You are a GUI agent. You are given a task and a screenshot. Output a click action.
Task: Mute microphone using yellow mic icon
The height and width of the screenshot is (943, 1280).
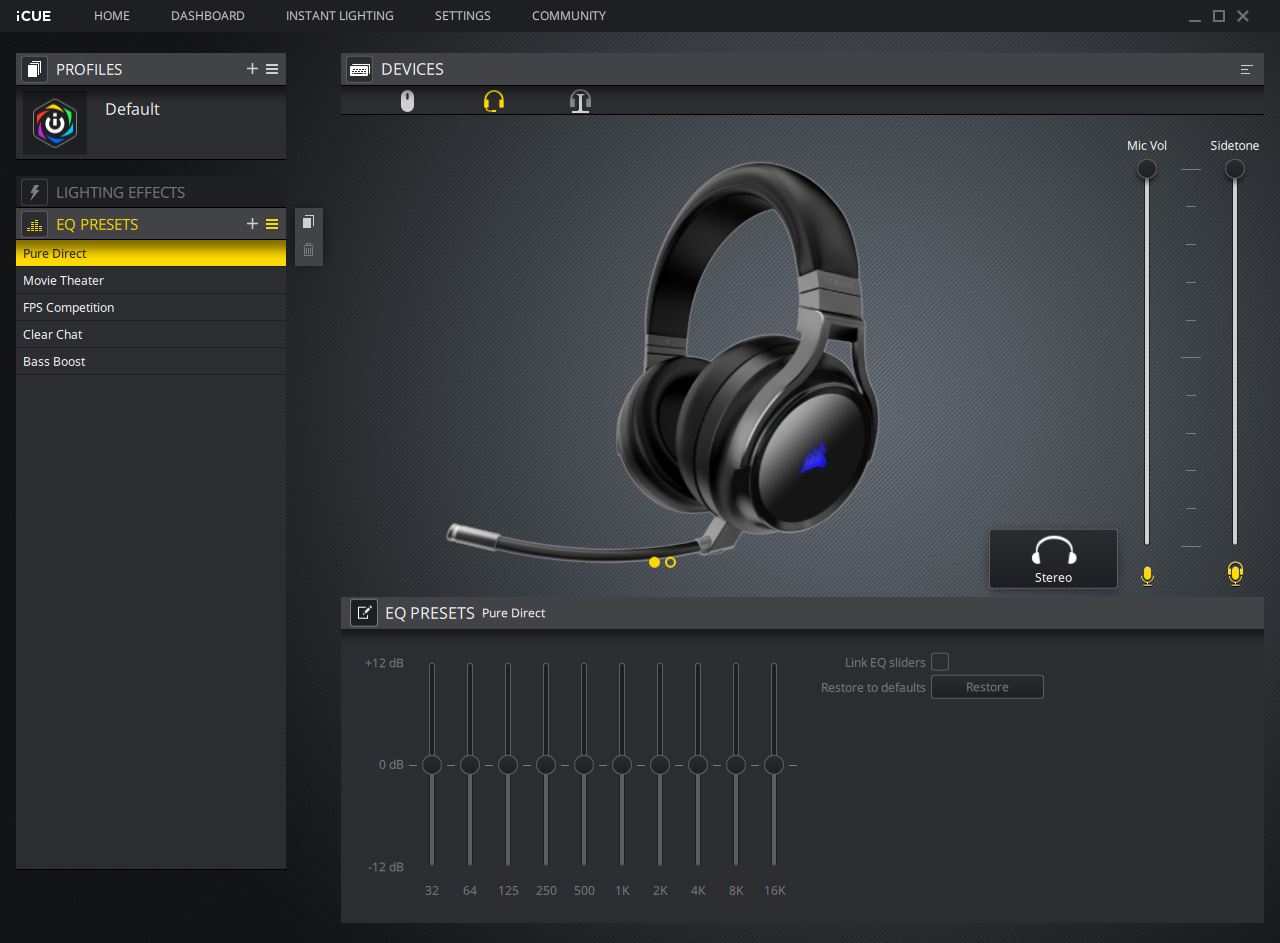click(1147, 575)
